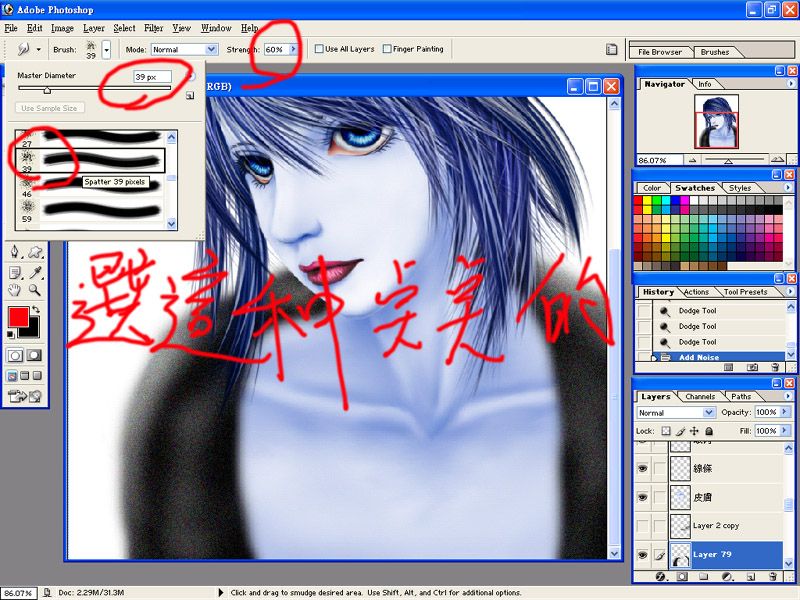Screen dimensions: 800x600
Task: Add a layer style to layer
Action: [660, 577]
